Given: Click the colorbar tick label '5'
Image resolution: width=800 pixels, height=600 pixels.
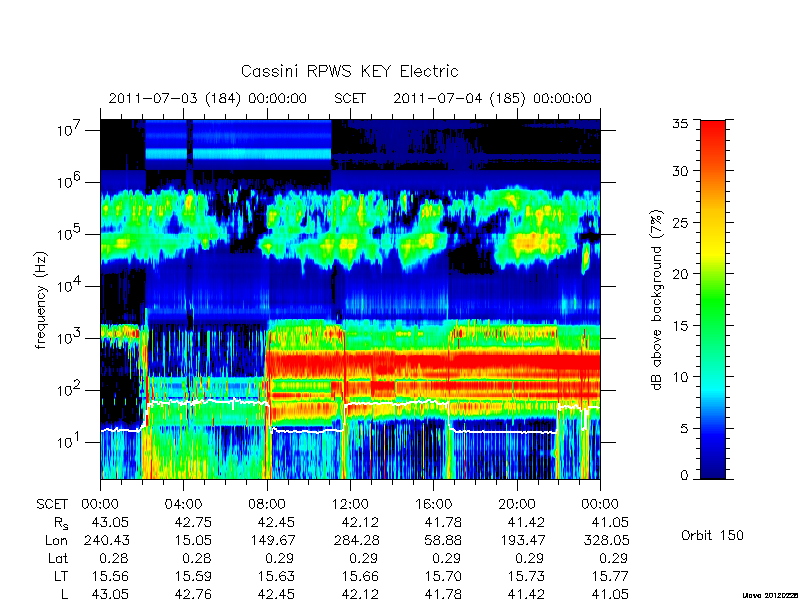Looking at the screenshot, I should click(x=685, y=429).
